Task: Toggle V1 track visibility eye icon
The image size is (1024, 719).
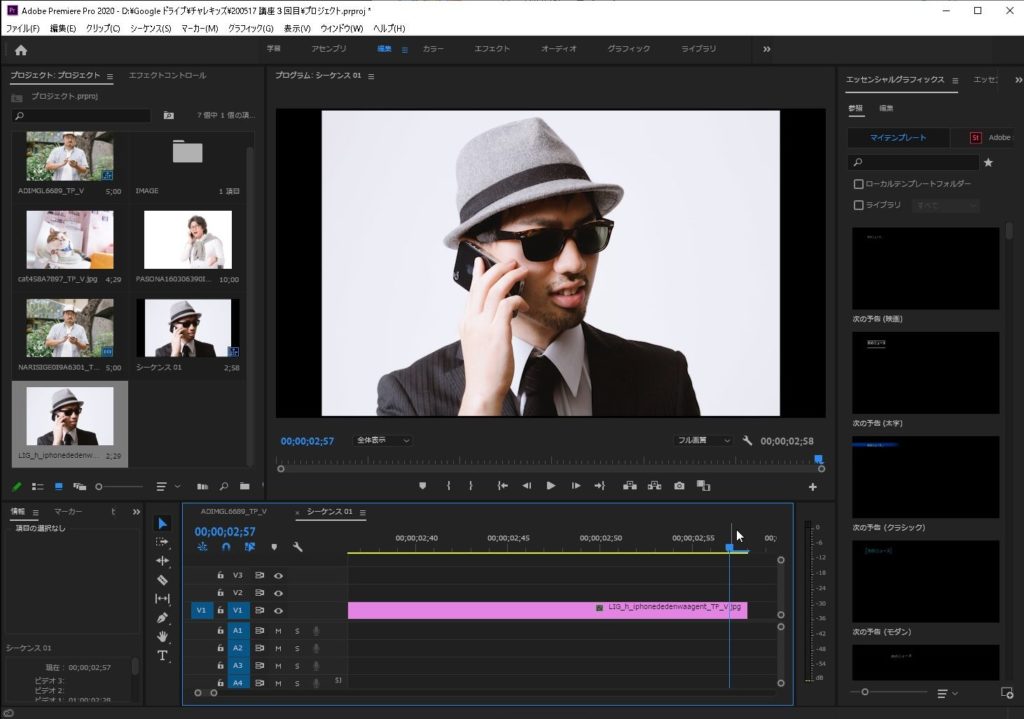Action: 278,610
